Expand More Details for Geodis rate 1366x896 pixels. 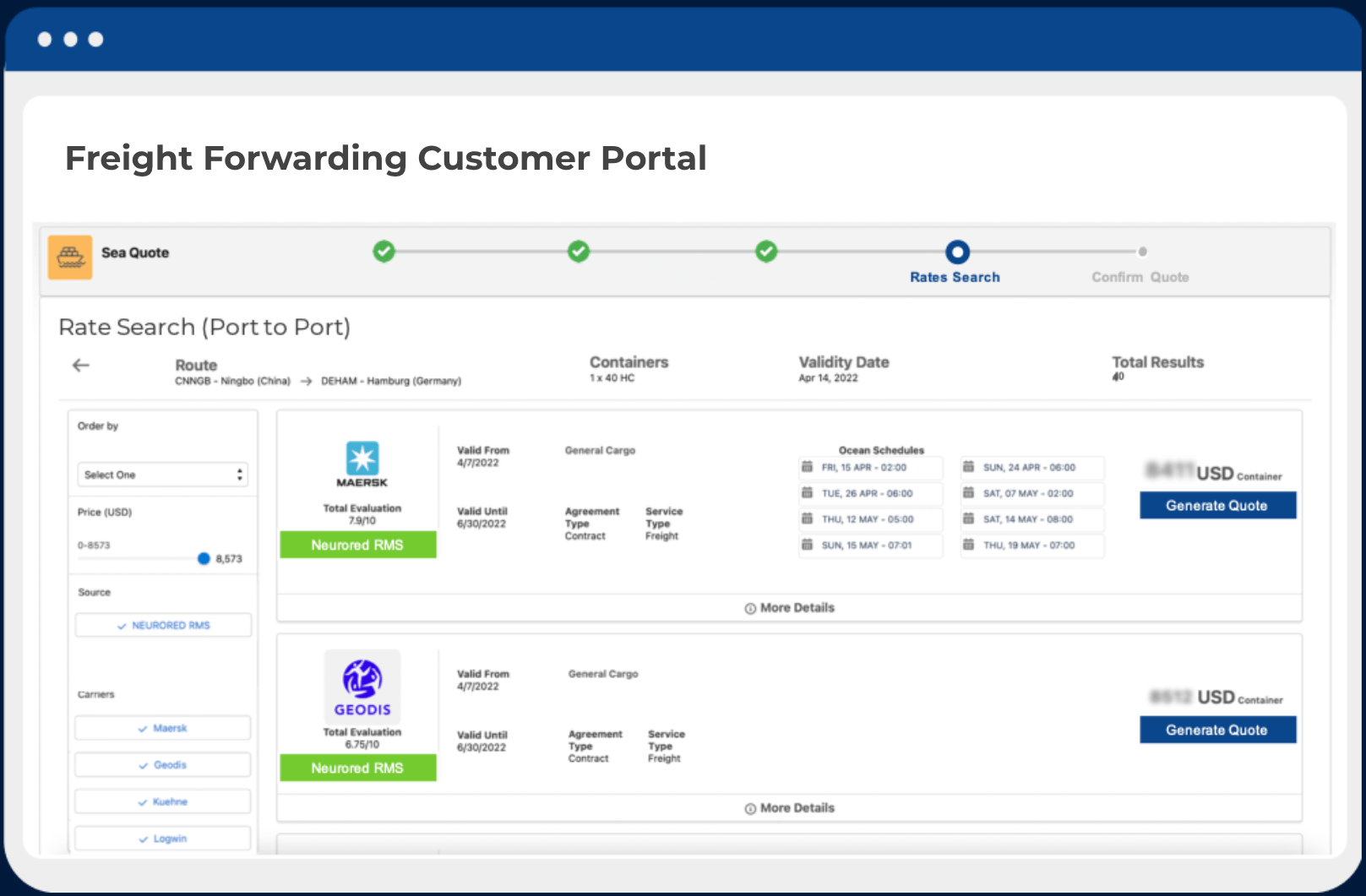tap(789, 808)
